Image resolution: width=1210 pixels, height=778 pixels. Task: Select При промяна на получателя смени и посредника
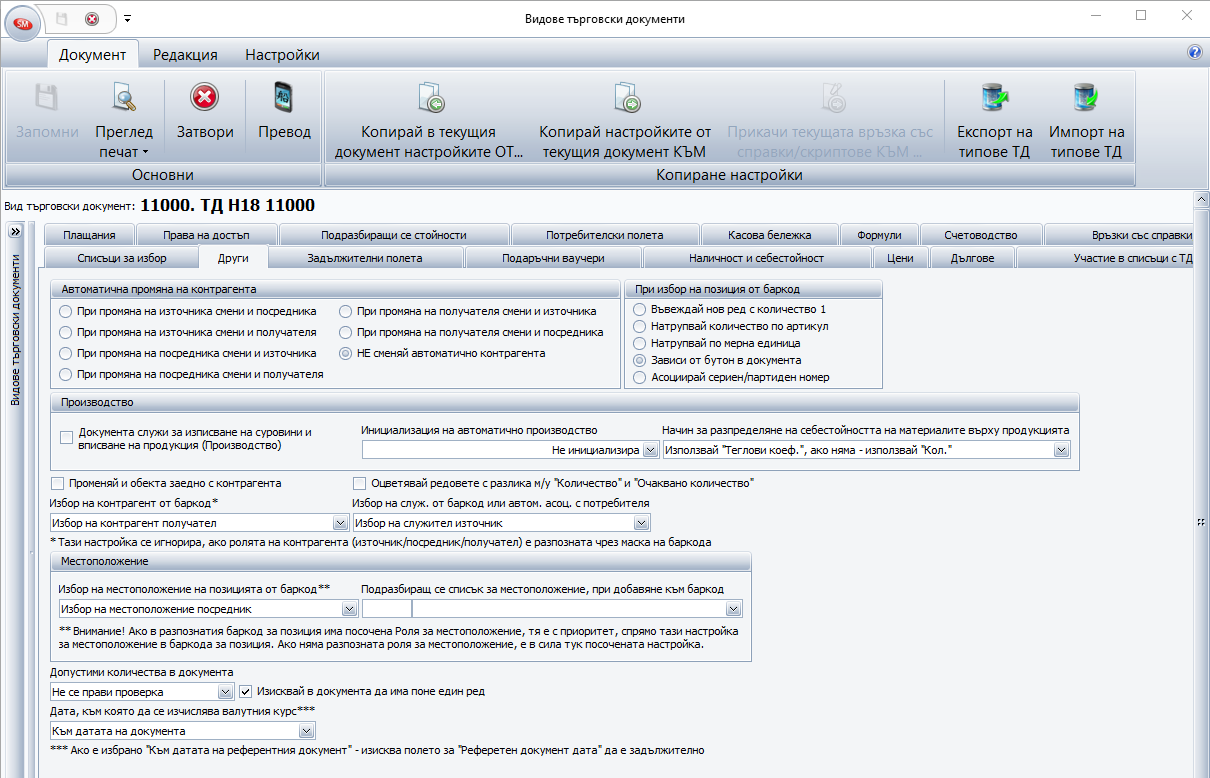tap(346, 332)
